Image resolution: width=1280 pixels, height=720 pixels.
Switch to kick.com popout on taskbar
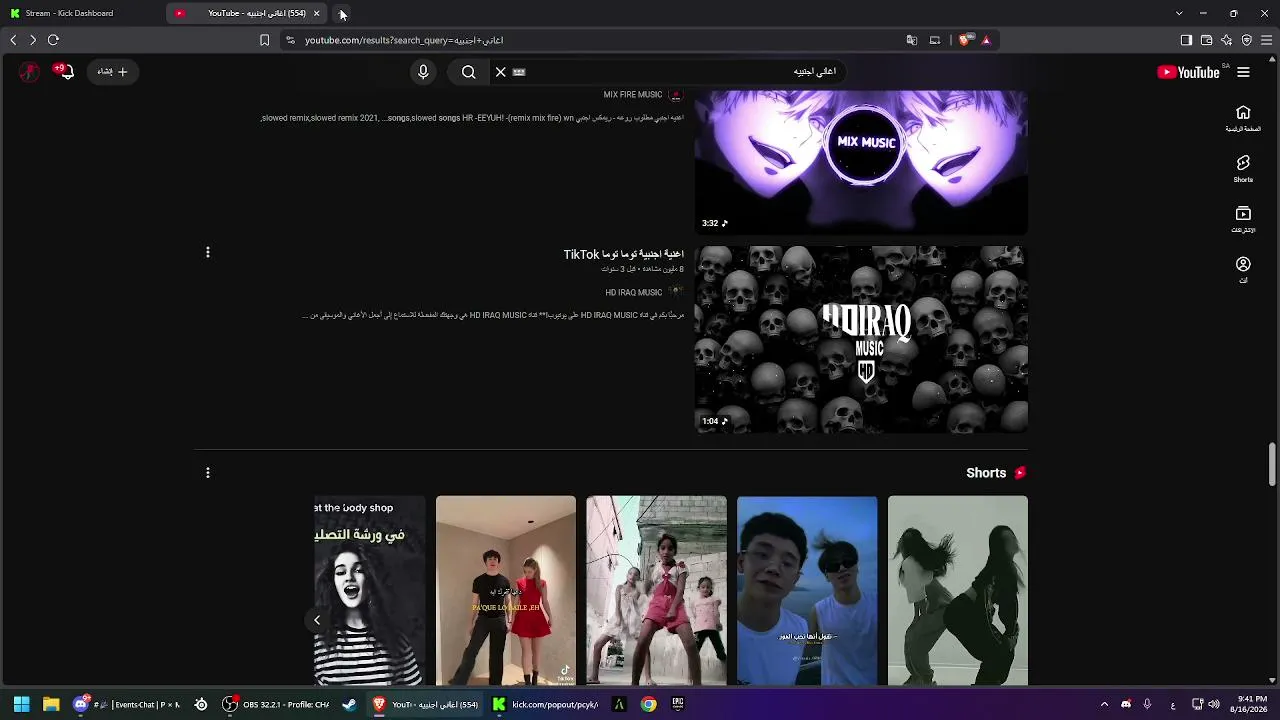click(546, 704)
